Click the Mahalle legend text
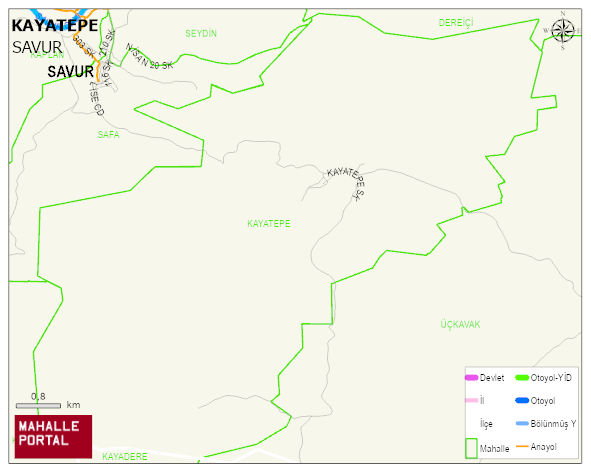Viewport: 591px width, 472px height. click(495, 449)
